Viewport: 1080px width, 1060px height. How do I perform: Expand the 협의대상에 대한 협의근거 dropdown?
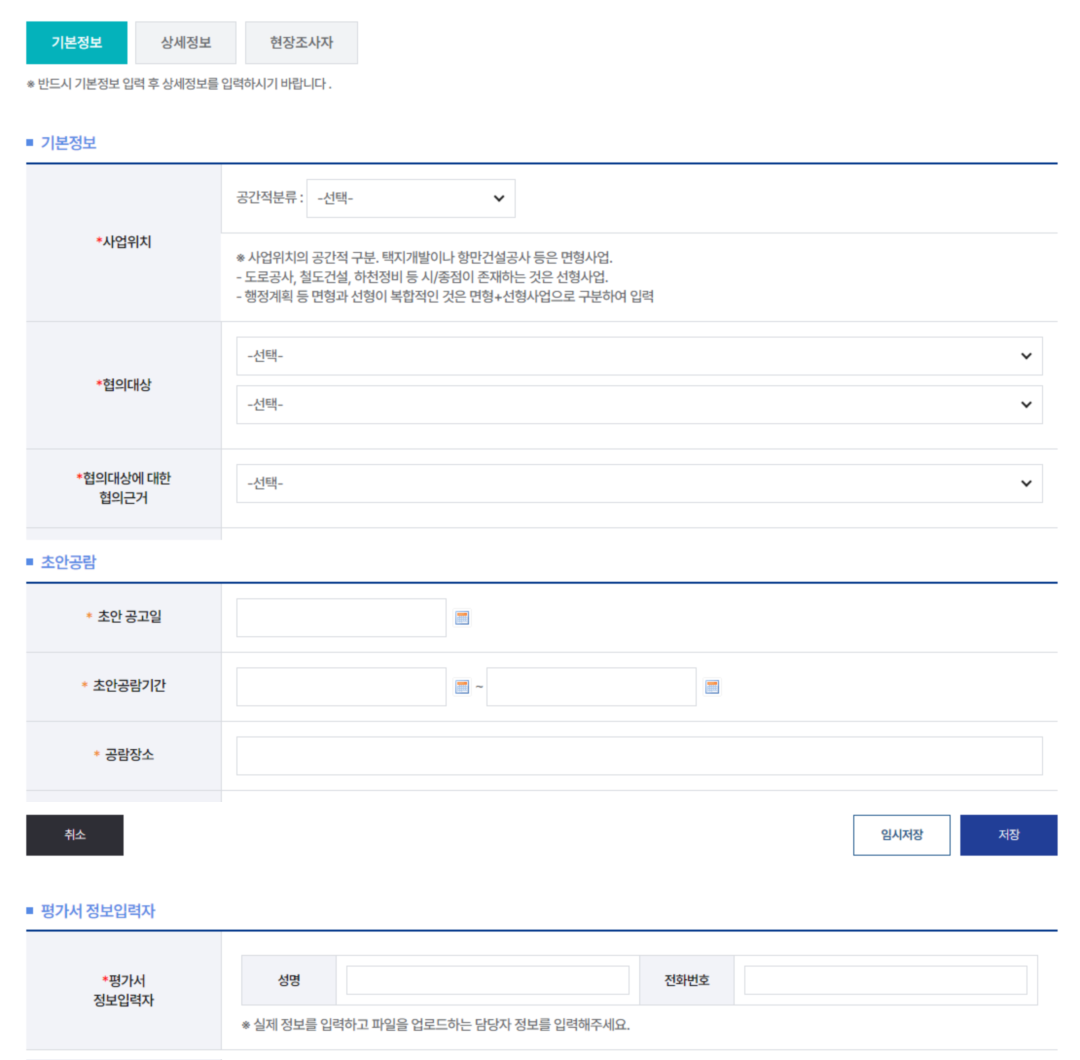tap(639, 484)
